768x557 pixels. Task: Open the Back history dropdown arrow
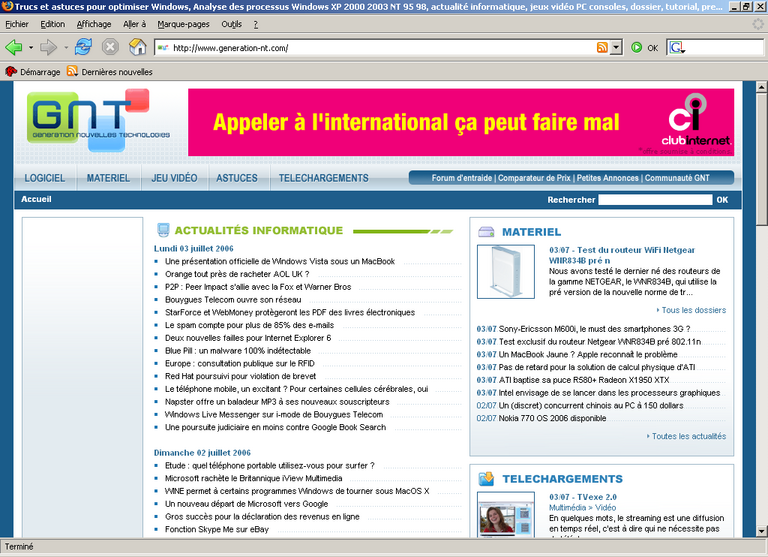click(x=31, y=48)
